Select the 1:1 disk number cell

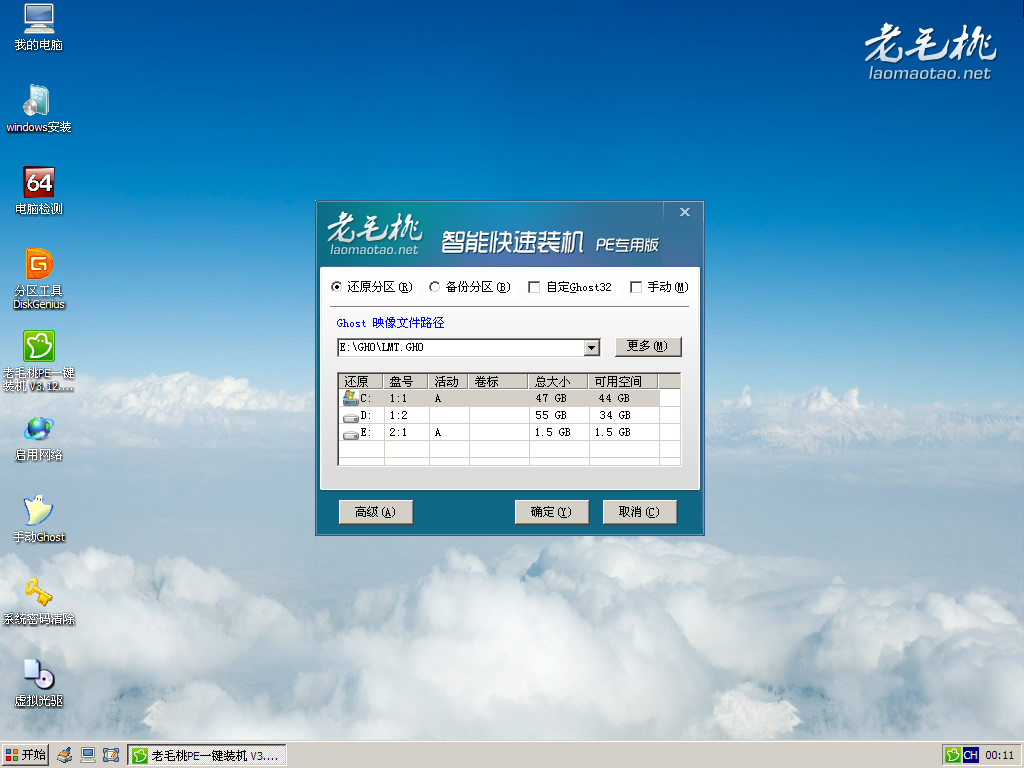[x=406, y=398]
